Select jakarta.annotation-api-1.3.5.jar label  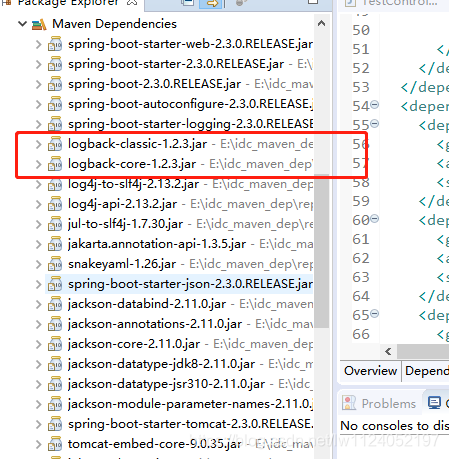pyautogui.click(x=157, y=244)
